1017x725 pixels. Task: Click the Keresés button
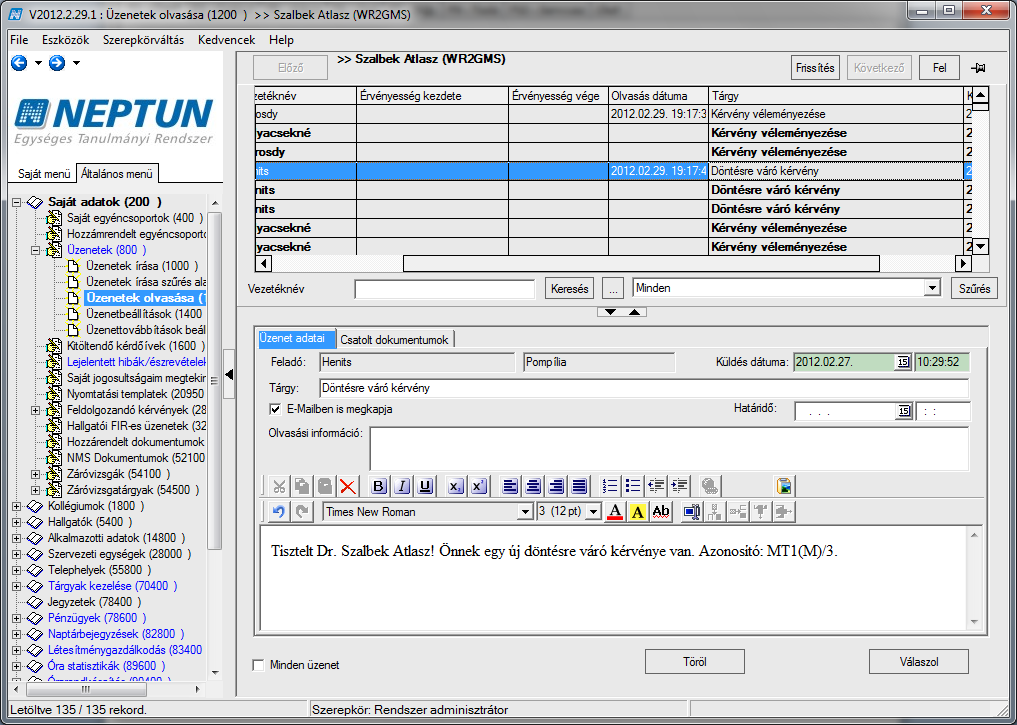pyautogui.click(x=569, y=289)
